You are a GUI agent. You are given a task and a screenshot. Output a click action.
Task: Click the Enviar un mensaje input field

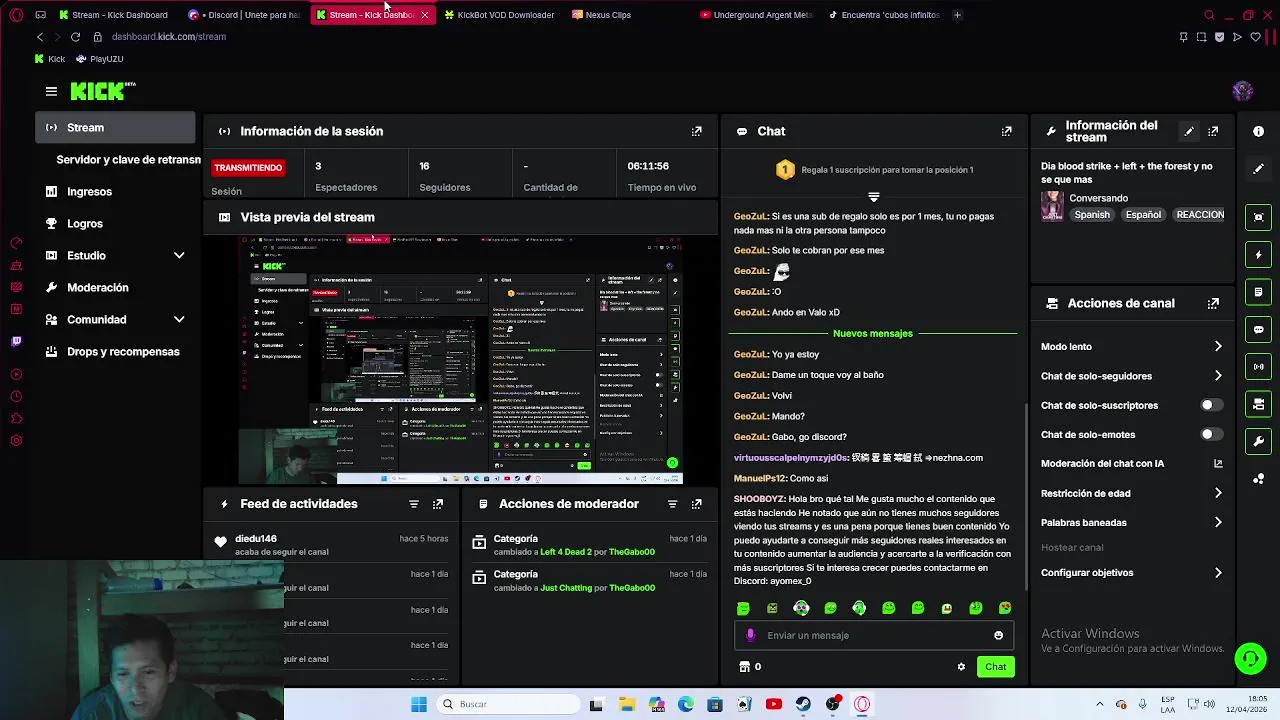(876, 635)
